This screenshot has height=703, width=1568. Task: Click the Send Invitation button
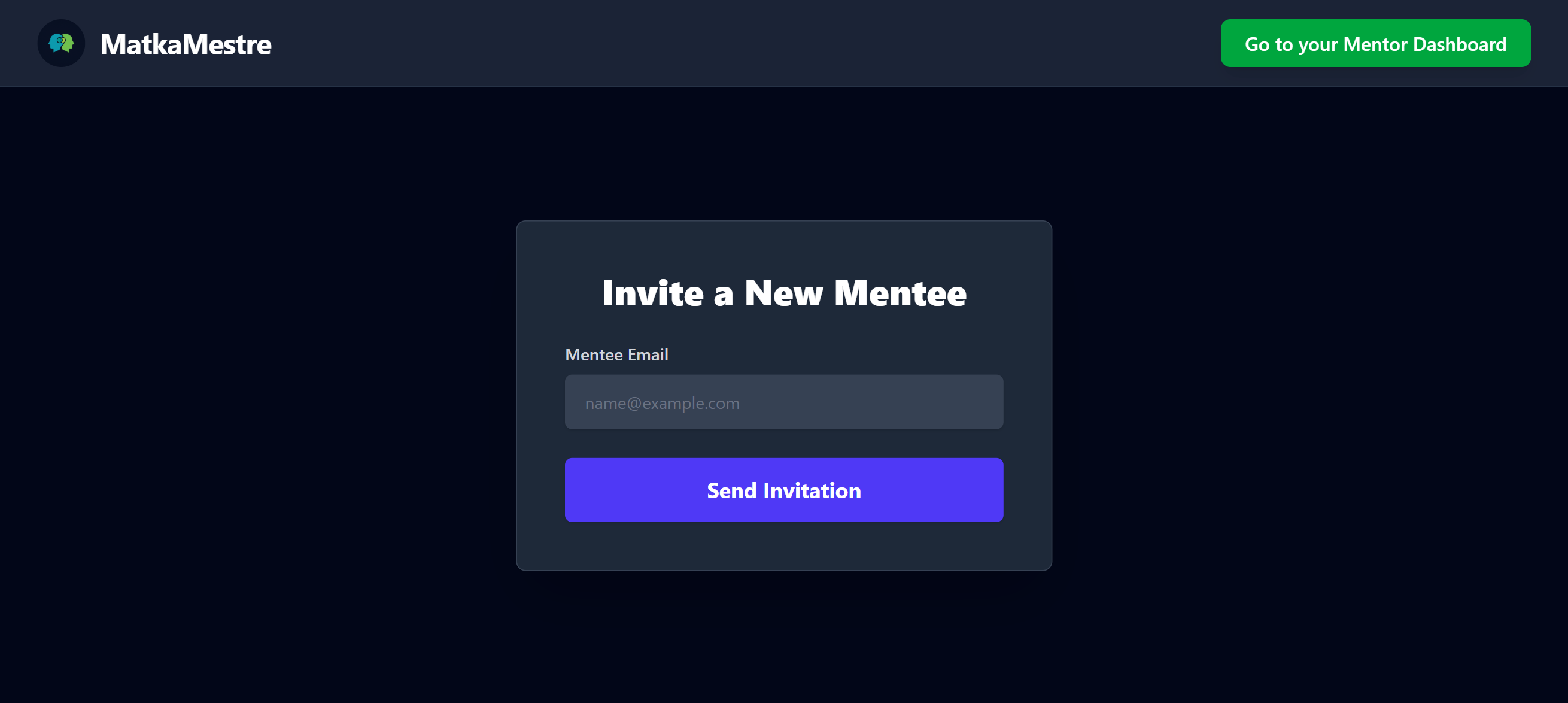(784, 490)
